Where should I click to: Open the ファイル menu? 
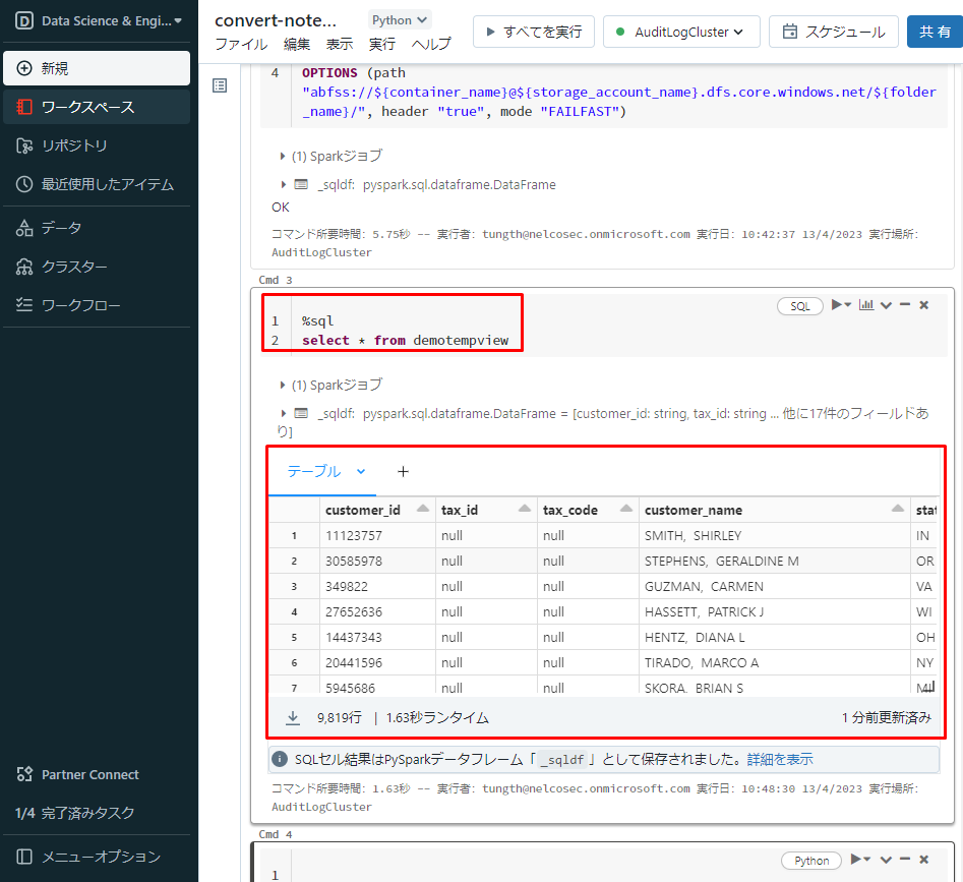tap(241, 44)
